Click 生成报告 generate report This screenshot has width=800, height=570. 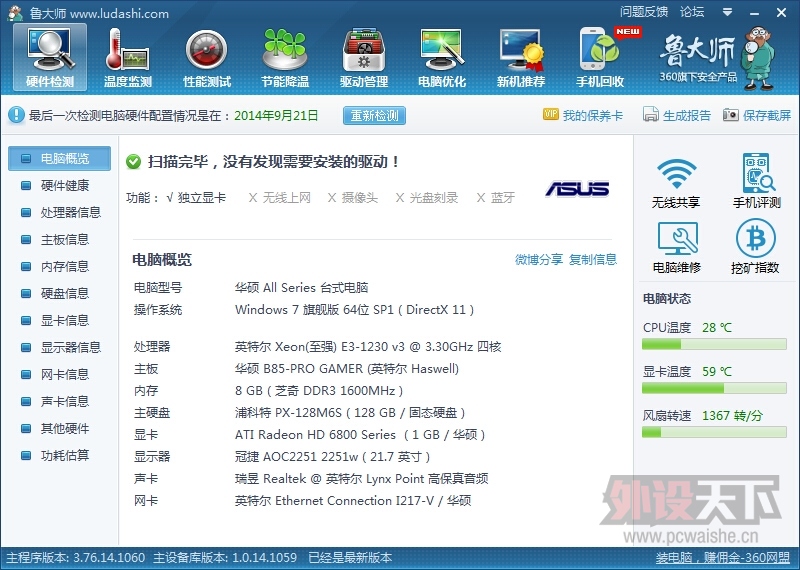click(x=677, y=115)
